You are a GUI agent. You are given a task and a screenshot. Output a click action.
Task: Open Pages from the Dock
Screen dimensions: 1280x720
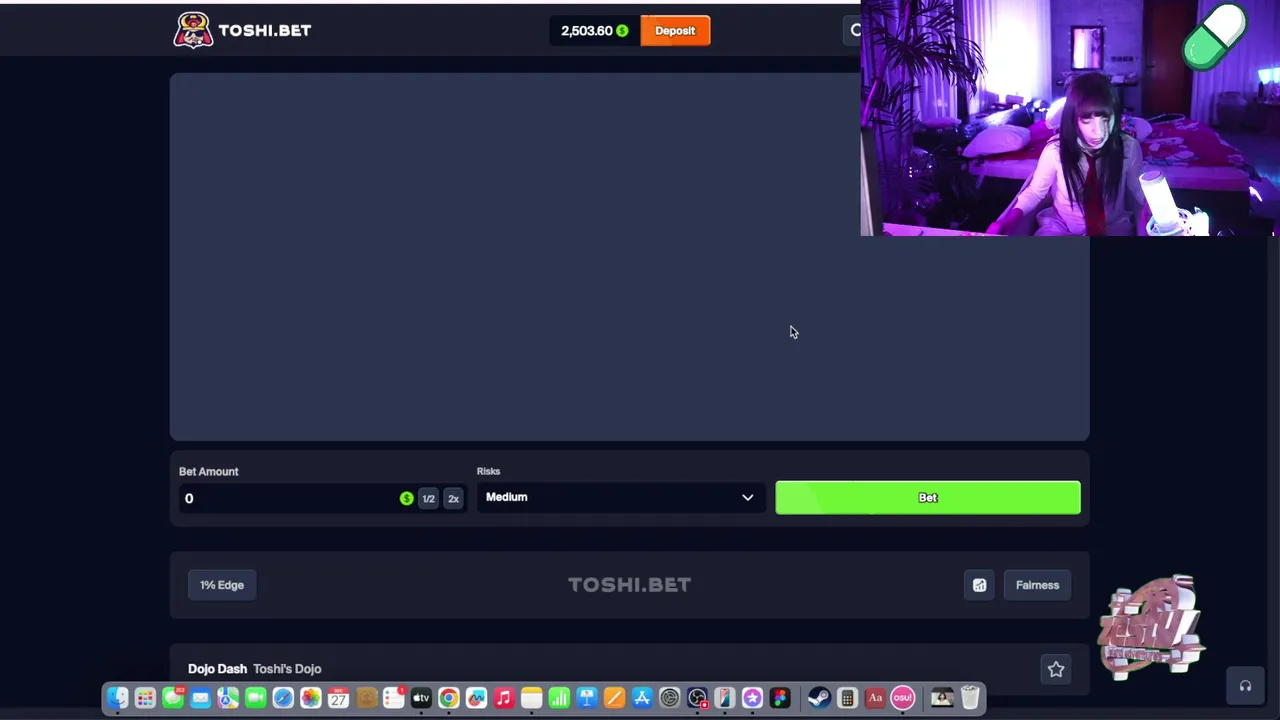point(614,697)
